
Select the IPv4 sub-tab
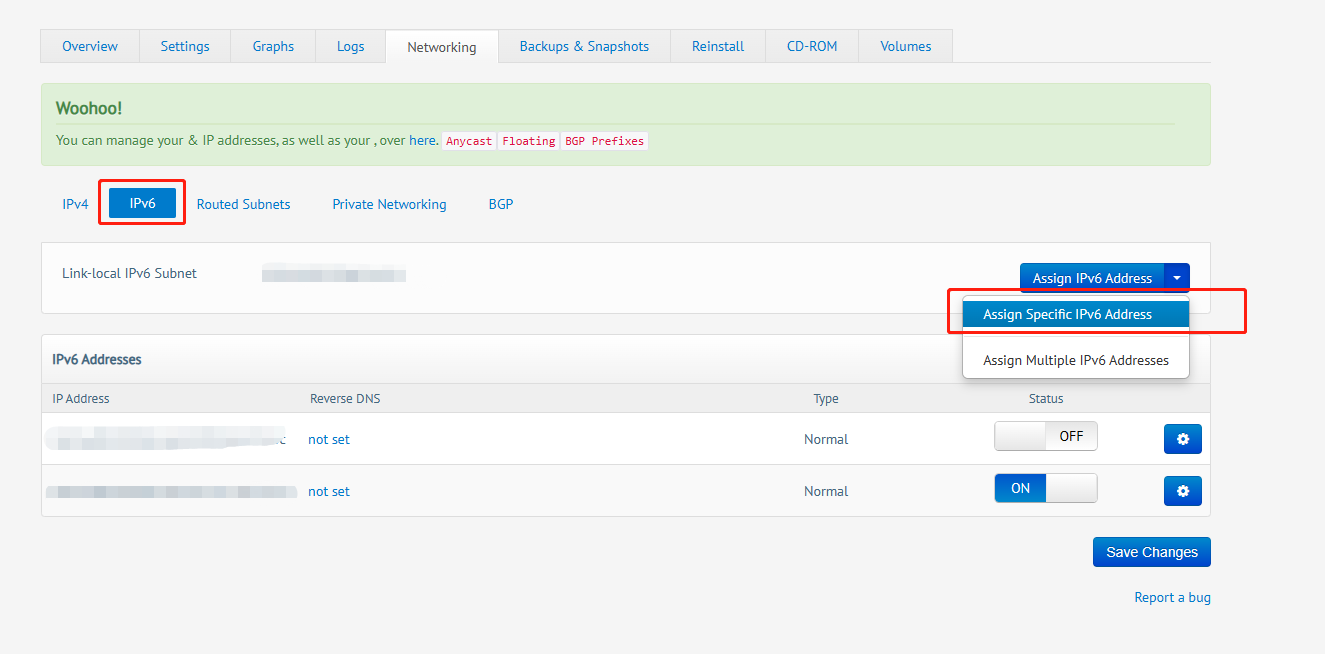pyautogui.click(x=75, y=204)
